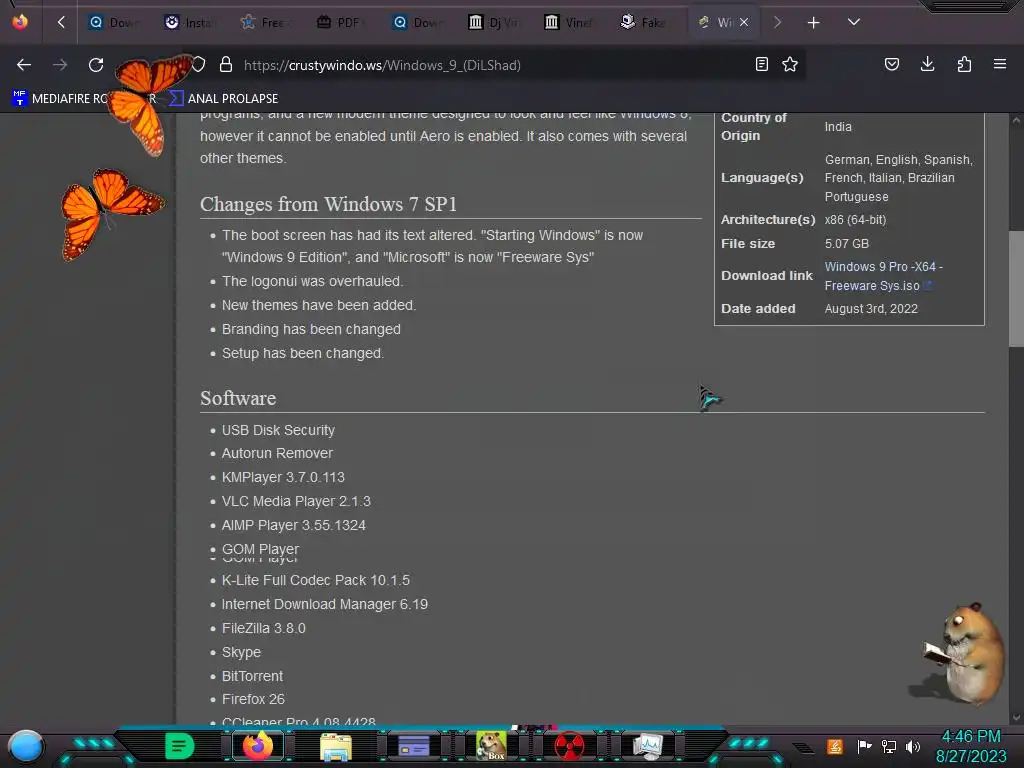
Task: Switch to the Vine tab
Action: click(569, 22)
